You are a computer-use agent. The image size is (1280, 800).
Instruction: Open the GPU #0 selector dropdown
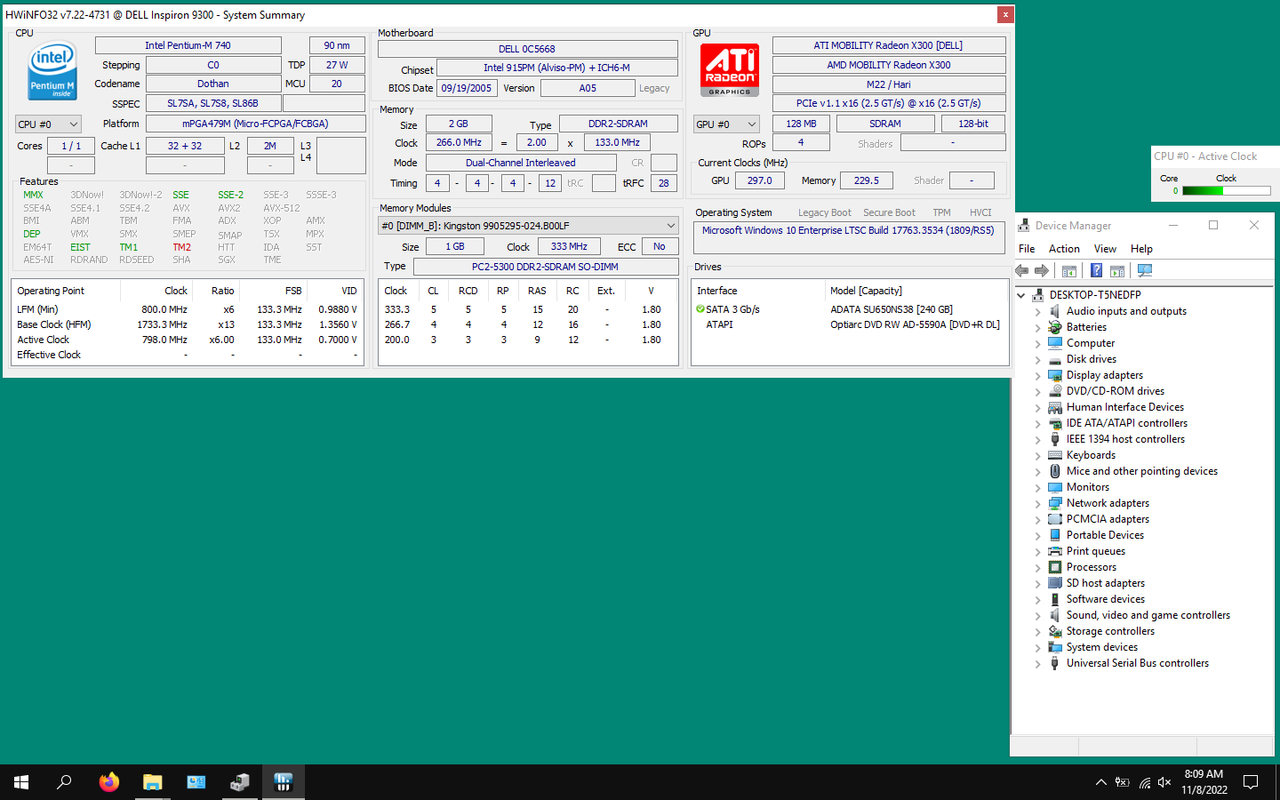(x=726, y=124)
